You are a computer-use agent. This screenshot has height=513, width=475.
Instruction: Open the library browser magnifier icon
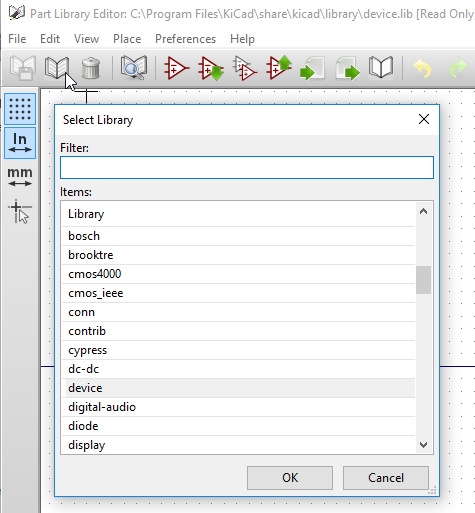[134, 68]
